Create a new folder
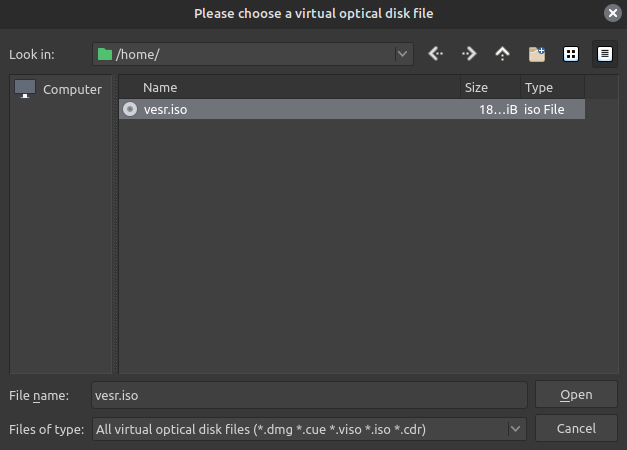627x450 pixels. click(x=537, y=54)
